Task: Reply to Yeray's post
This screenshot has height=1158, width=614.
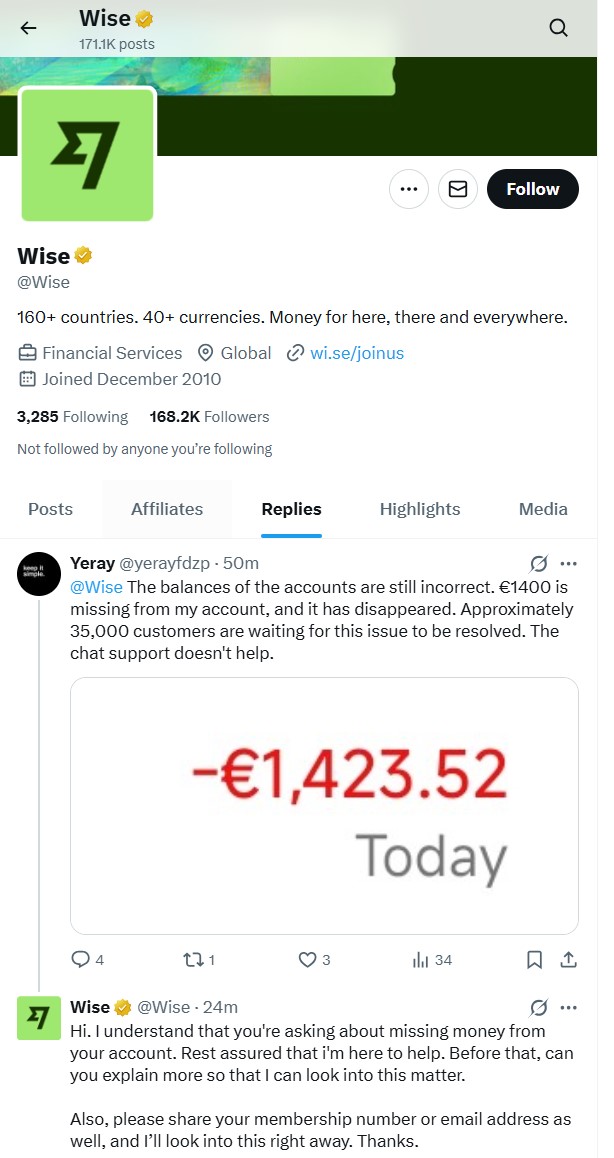Action: (x=87, y=959)
